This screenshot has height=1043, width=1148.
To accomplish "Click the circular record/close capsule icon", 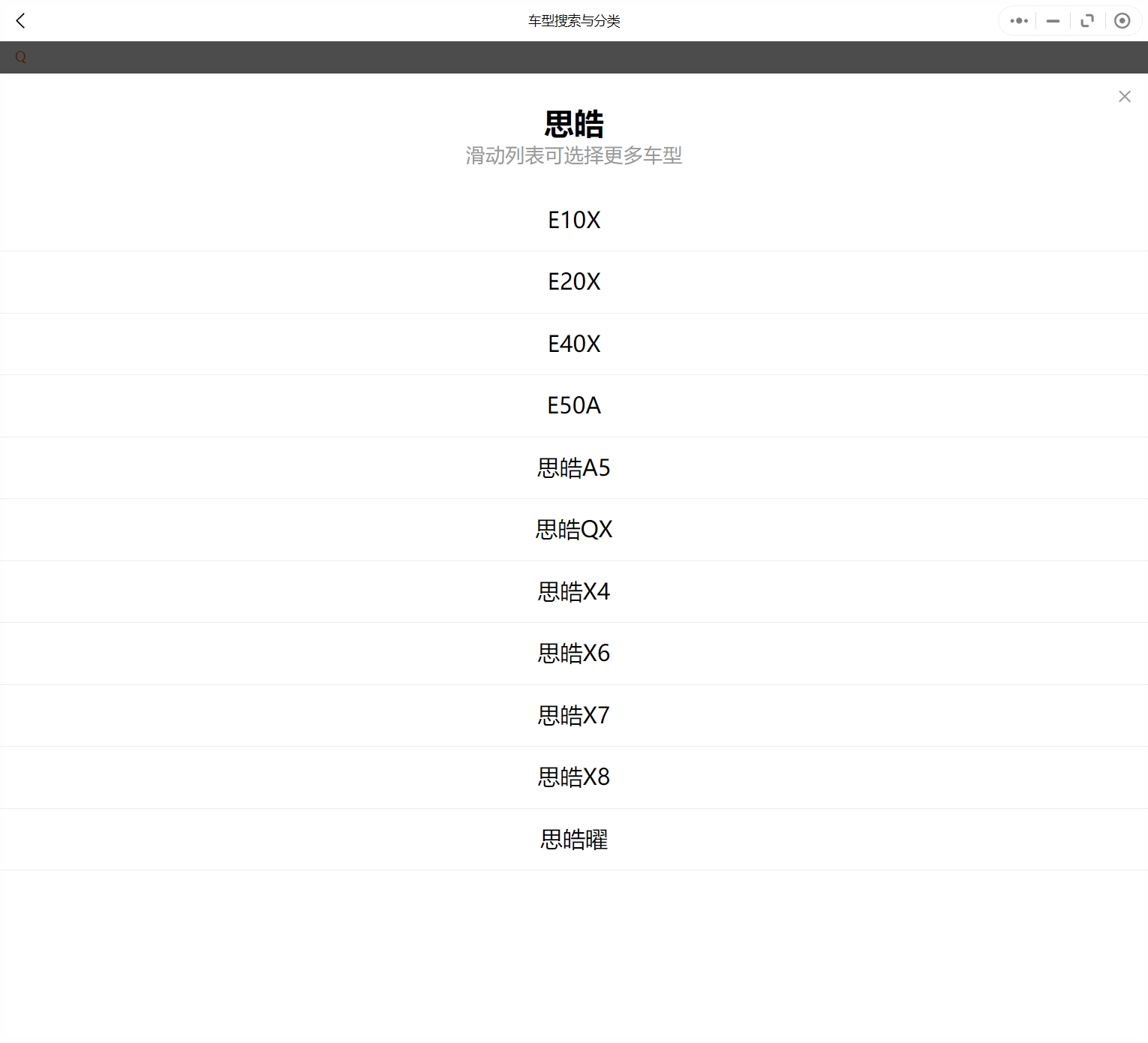I will tap(1122, 21).
